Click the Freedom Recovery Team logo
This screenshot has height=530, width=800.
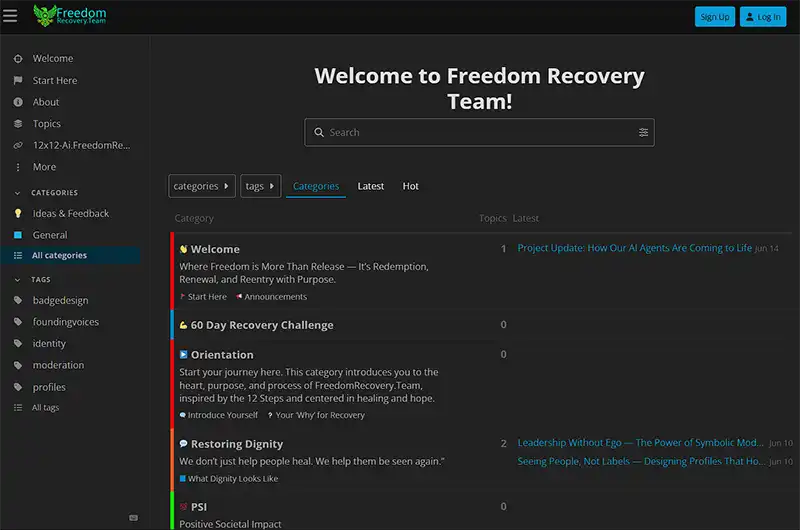(x=70, y=16)
